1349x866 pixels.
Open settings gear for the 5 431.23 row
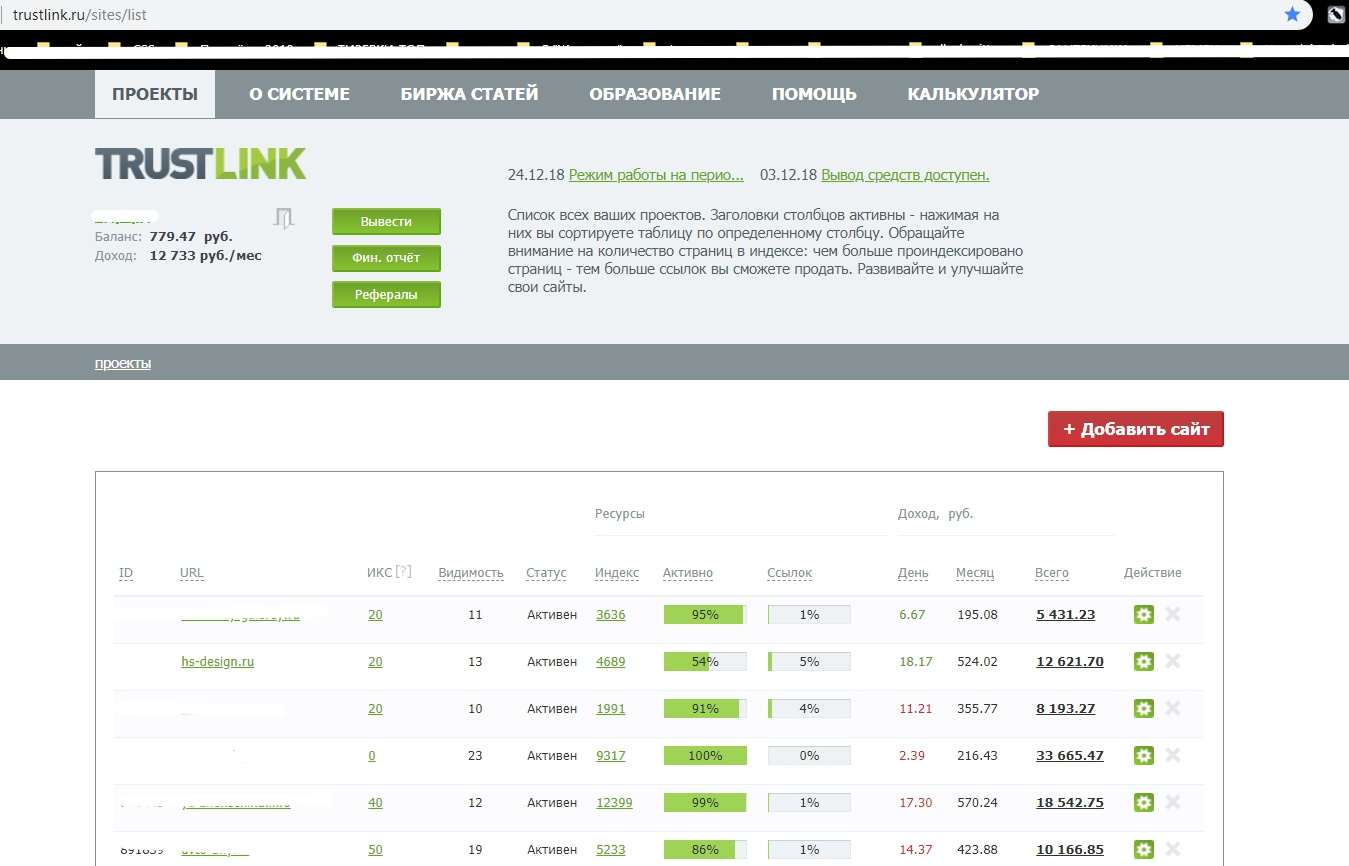coord(1144,614)
